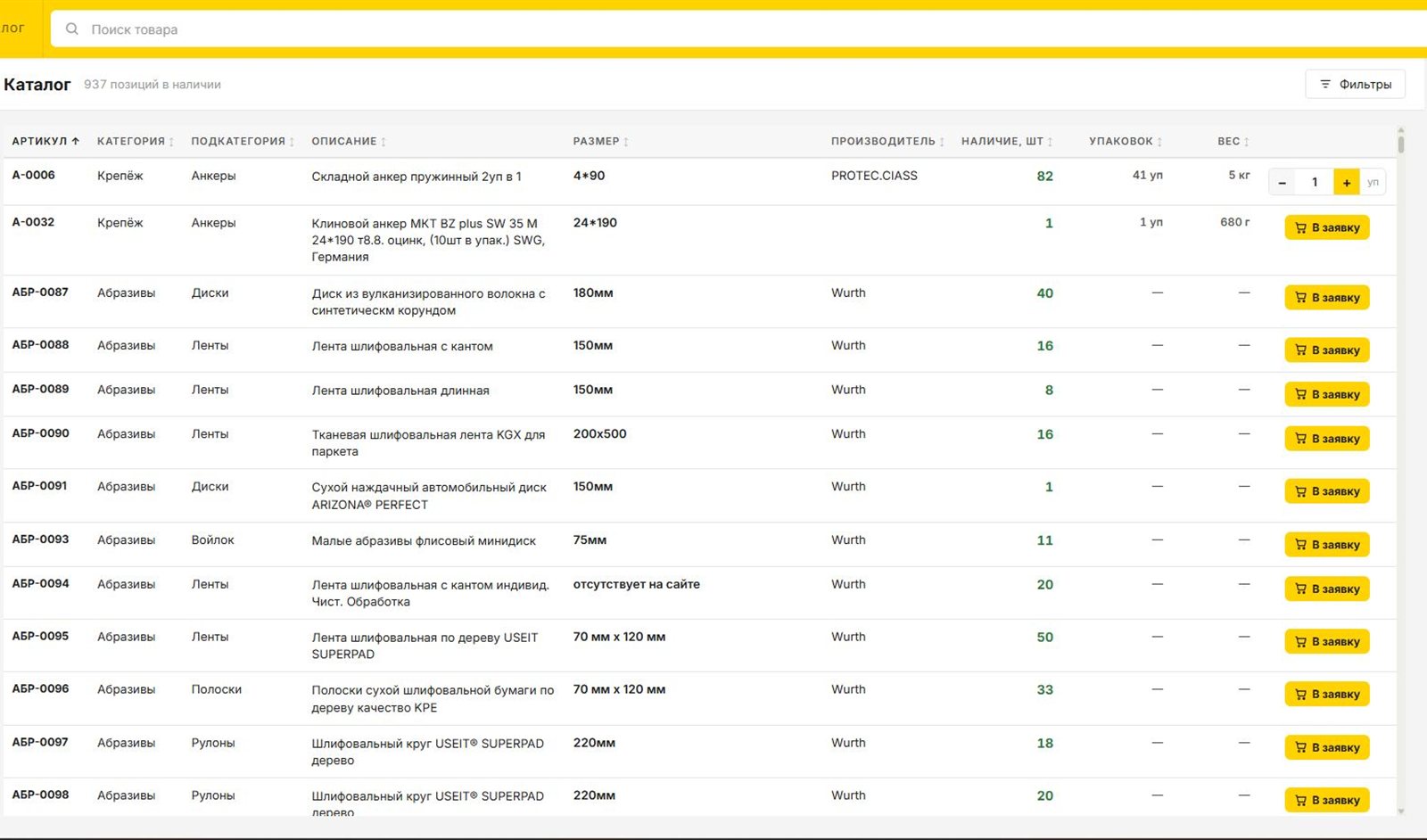Add АБР-0097 шлифовальный круг to заявку
The image size is (1427, 840).
point(1327,747)
